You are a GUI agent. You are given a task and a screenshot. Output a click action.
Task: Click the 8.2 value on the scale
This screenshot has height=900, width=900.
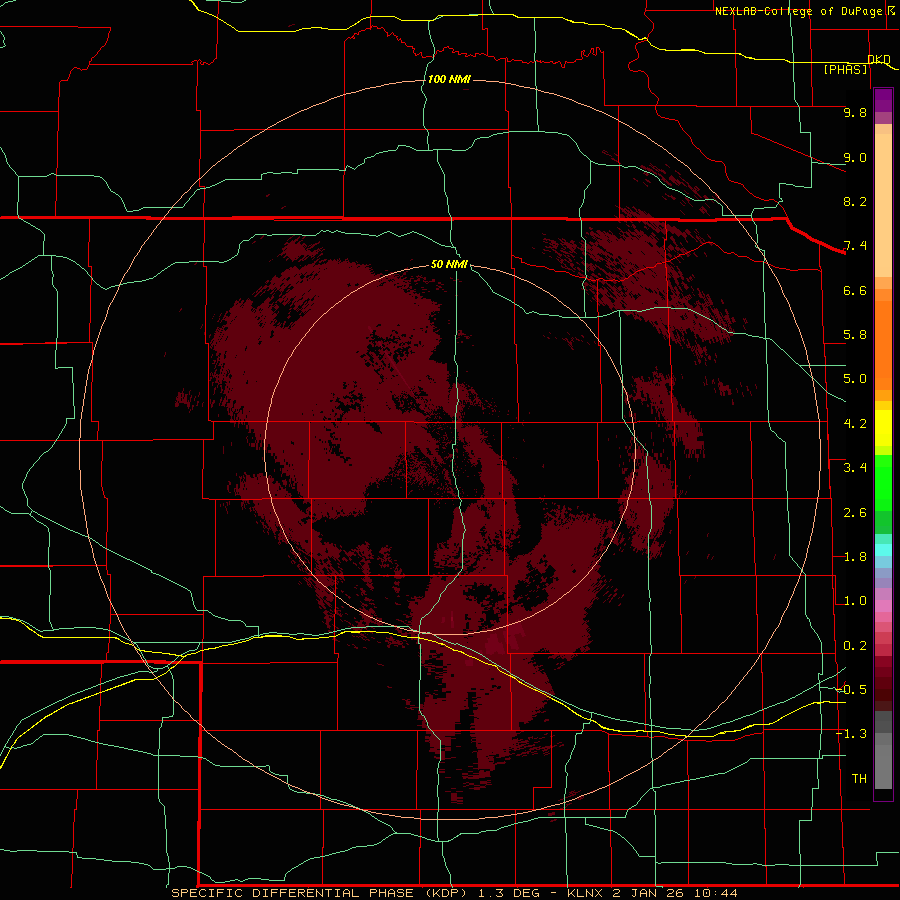click(855, 201)
